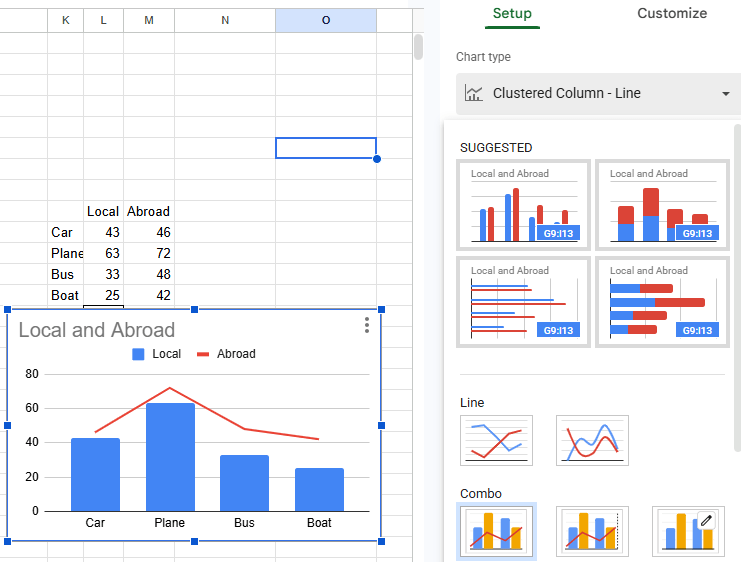Click cell with value 72

tap(149, 253)
